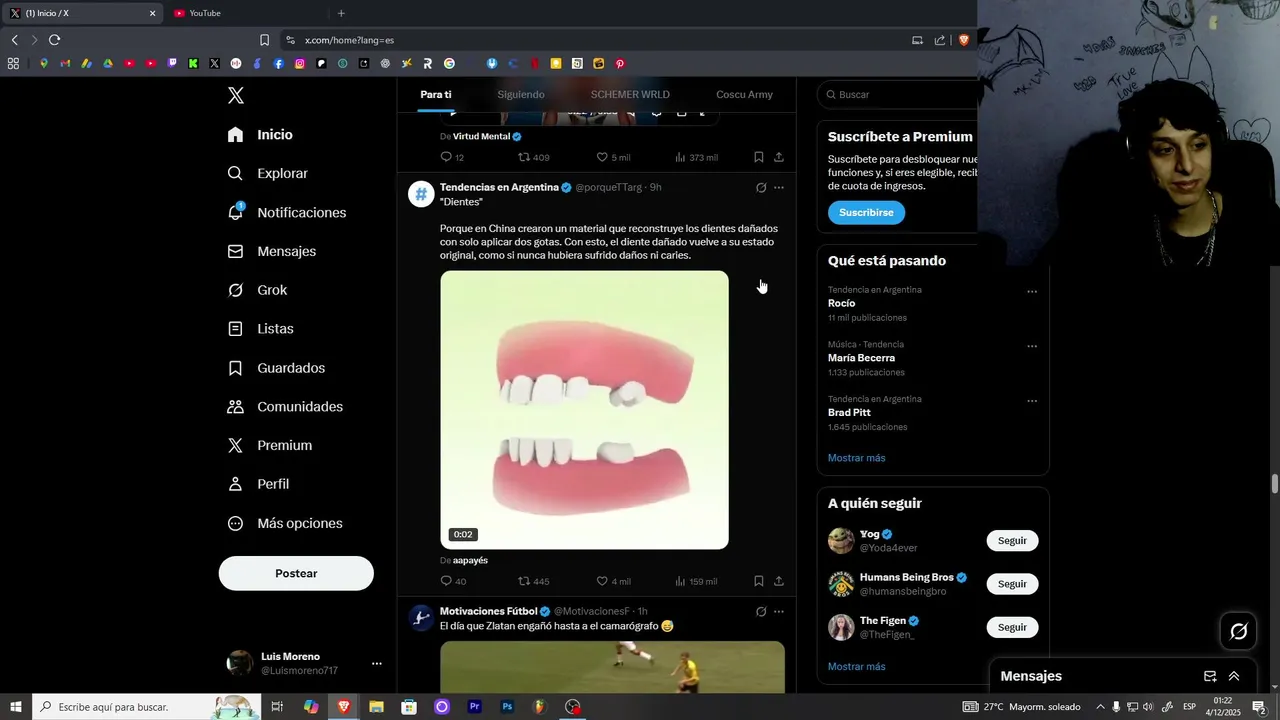This screenshot has width=1280, height=720.
Task: Open Notificaciones in the sidebar
Action: tap(286, 213)
